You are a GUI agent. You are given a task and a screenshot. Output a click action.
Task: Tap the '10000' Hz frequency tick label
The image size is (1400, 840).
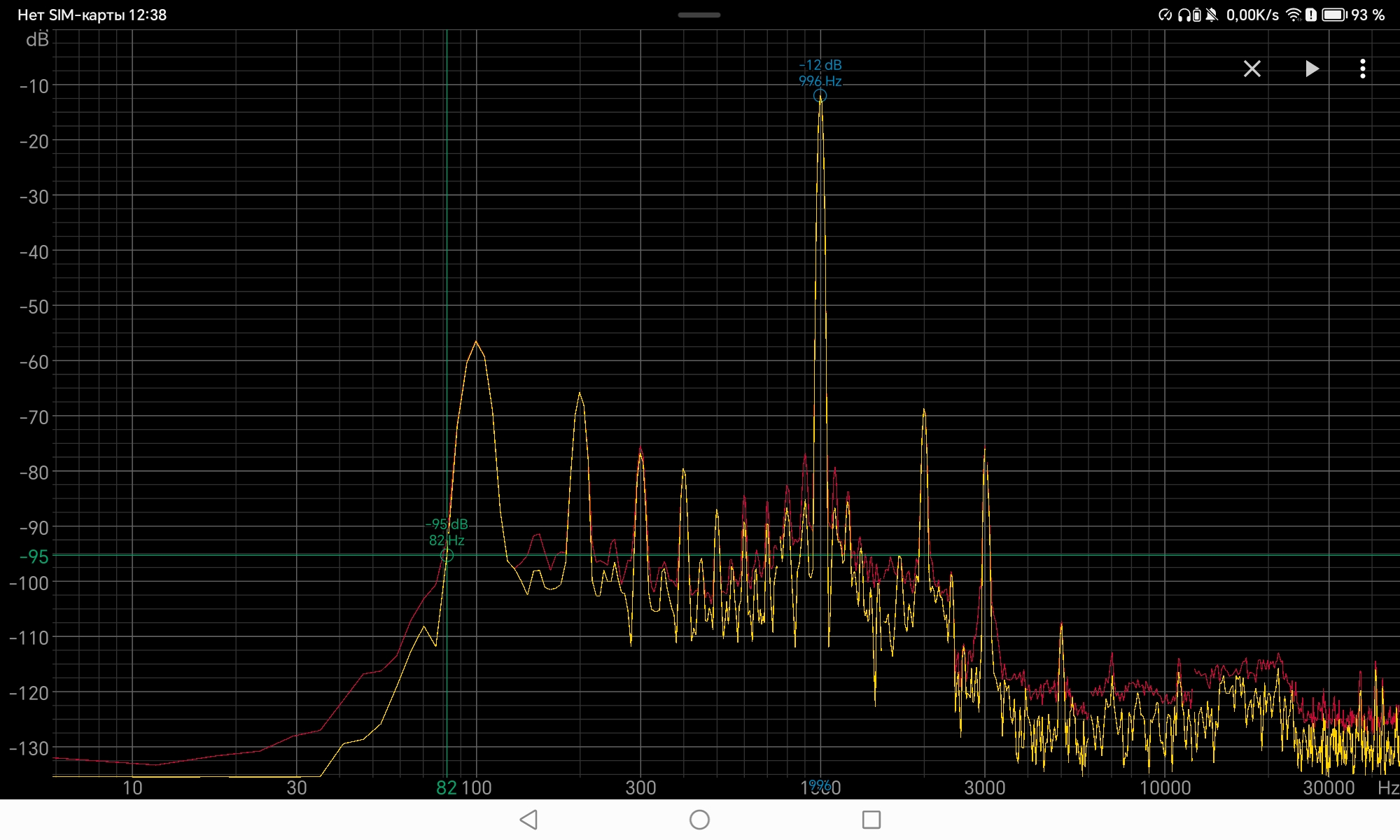pos(1165,788)
